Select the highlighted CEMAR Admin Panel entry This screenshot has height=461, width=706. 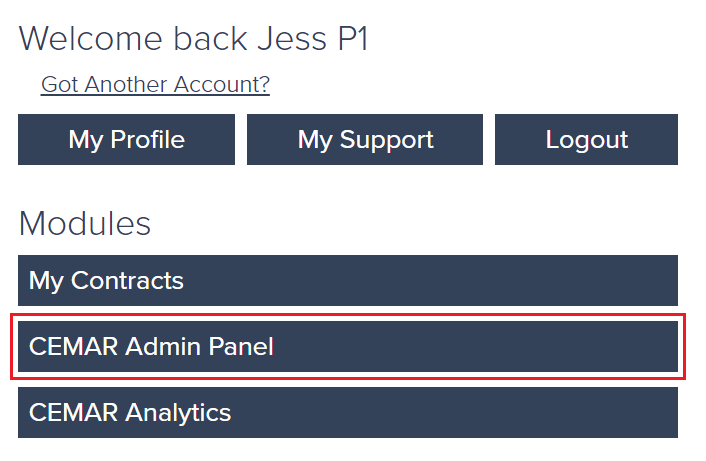point(347,346)
